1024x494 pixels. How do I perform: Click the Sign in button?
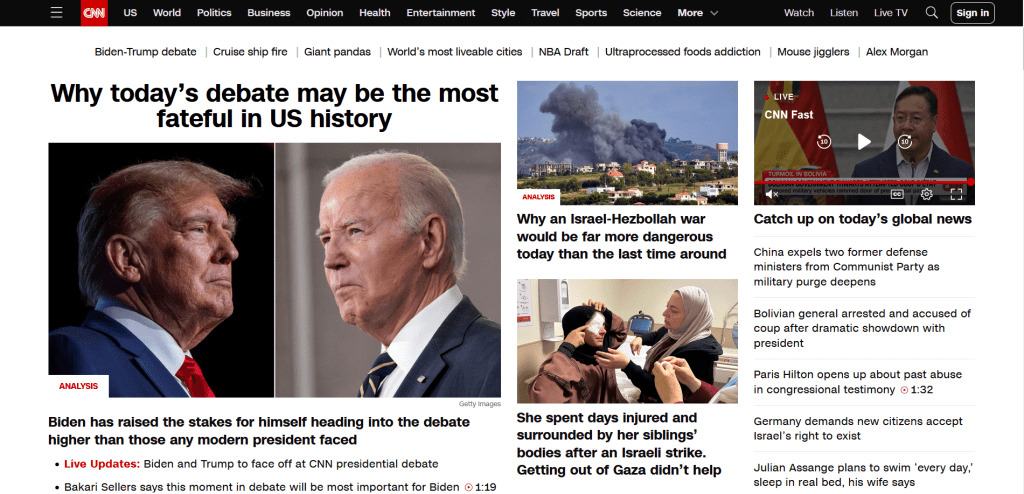point(972,13)
